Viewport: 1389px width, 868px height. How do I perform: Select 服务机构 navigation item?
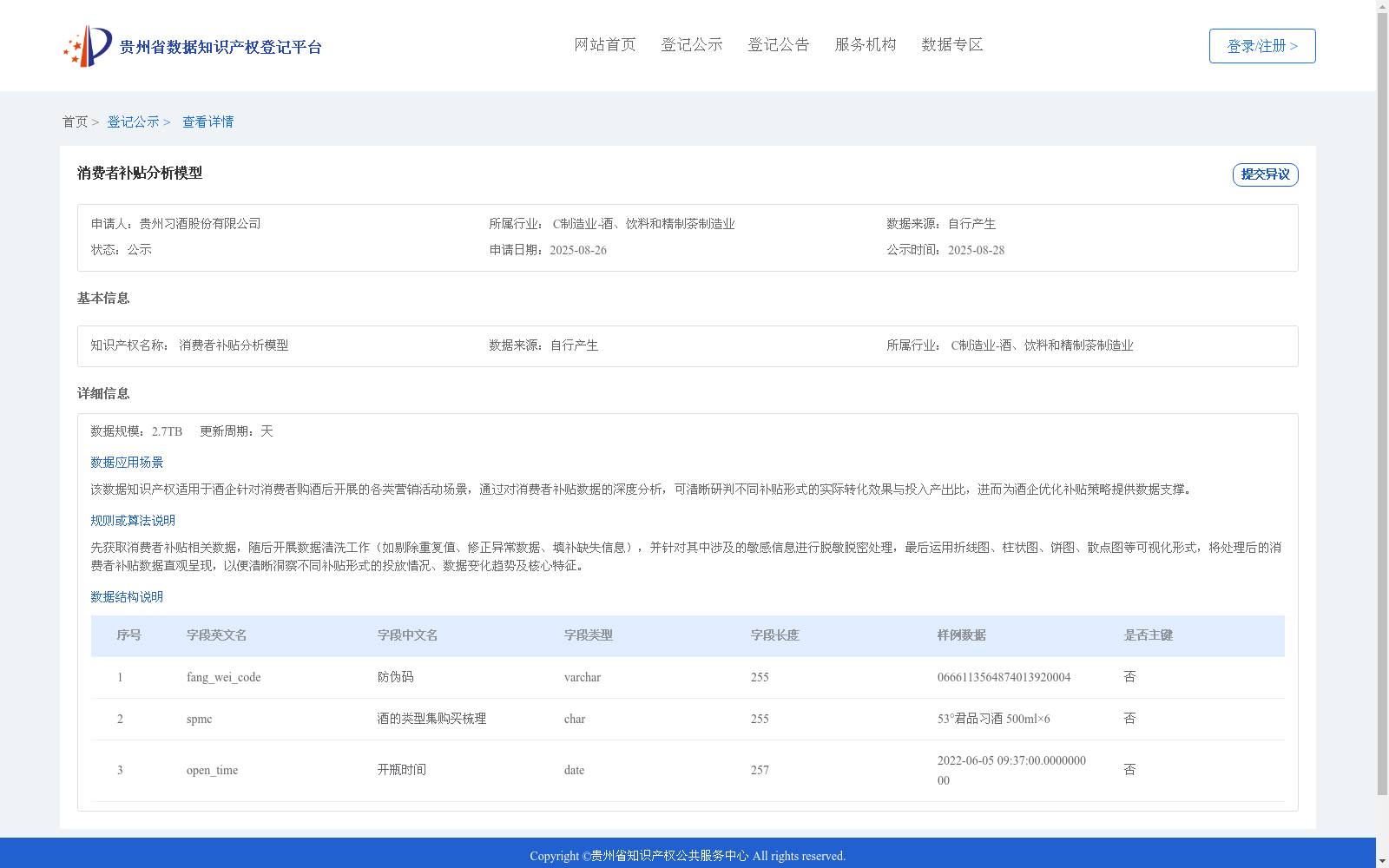click(866, 44)
